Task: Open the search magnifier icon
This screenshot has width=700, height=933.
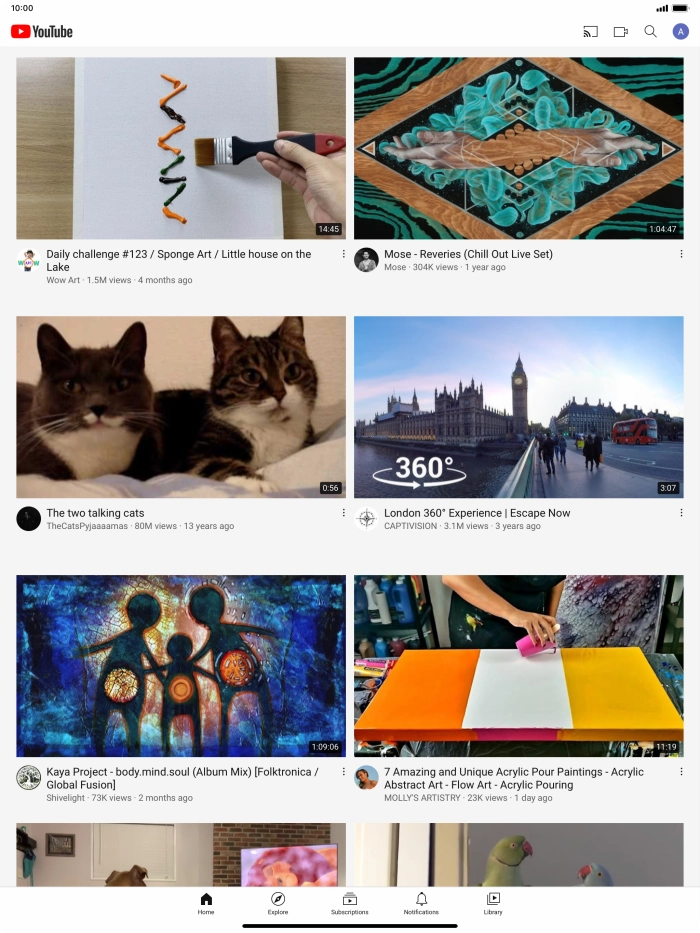Action: click(651, 32)
